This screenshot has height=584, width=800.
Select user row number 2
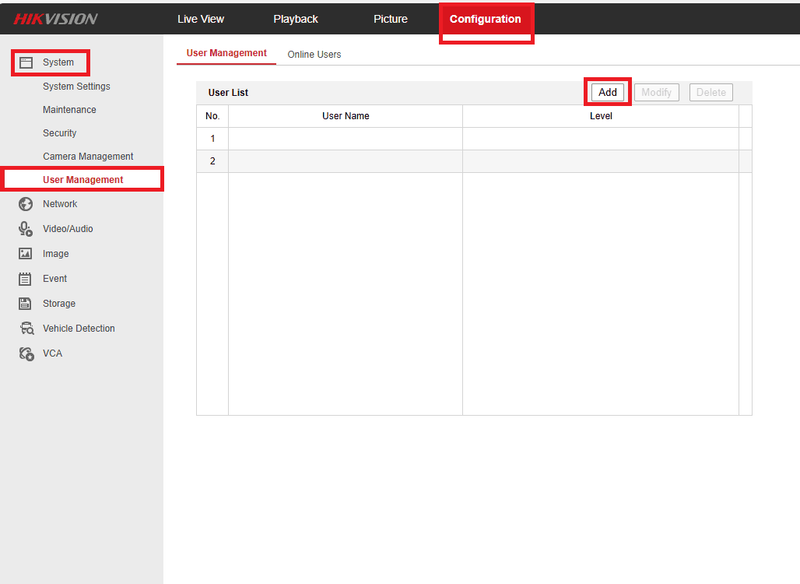click(x=474, y=161)
